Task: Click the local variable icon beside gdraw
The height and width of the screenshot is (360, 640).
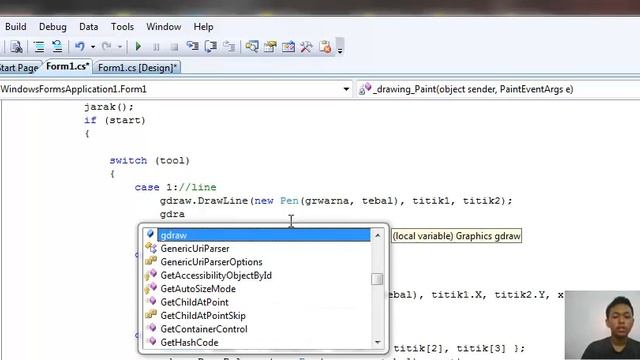Action: (x=150, y=234)
